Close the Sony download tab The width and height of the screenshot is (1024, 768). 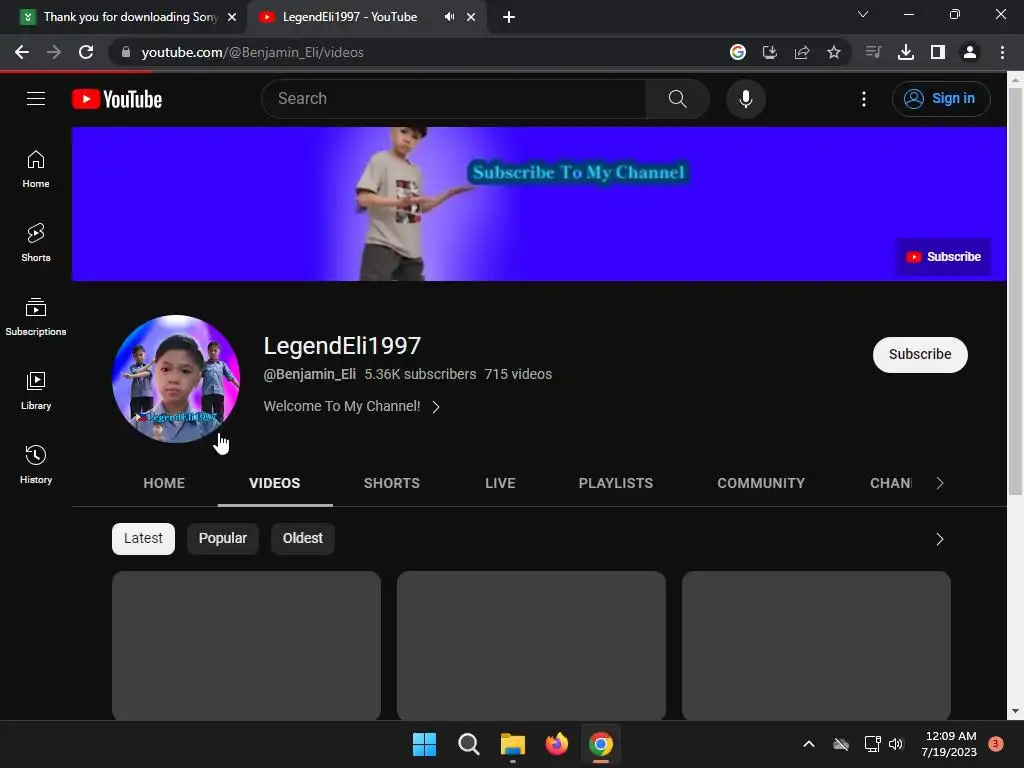tap(232, 17)
